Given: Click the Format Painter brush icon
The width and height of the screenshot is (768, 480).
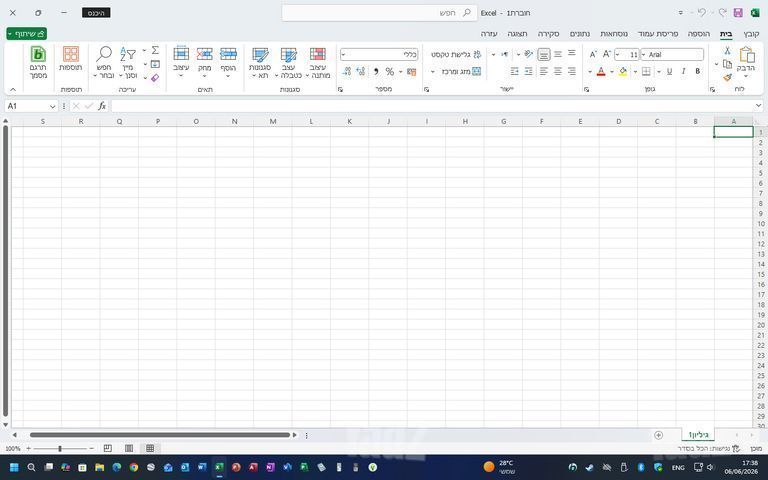Looking at the screenshot, I should point(727,77).
